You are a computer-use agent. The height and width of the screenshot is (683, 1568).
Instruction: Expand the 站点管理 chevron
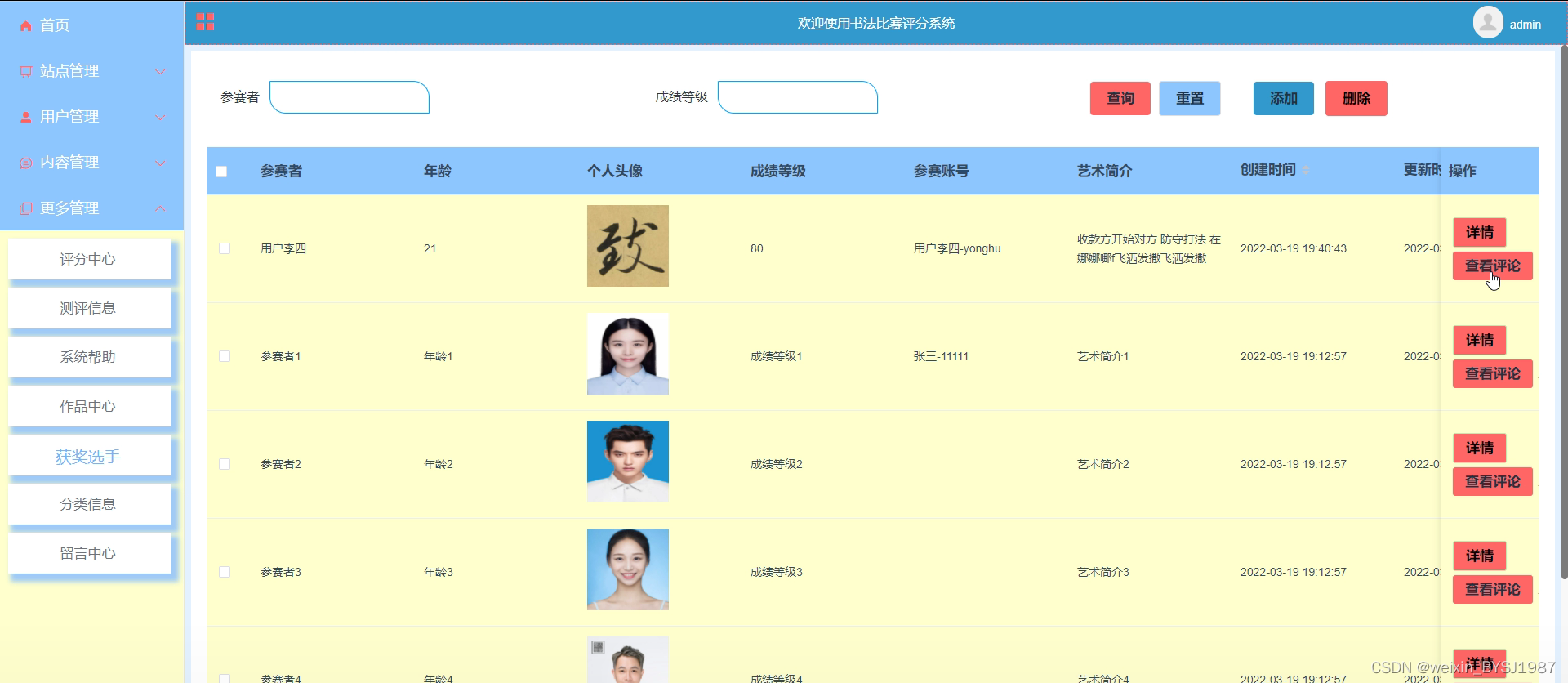click(160, 72)
